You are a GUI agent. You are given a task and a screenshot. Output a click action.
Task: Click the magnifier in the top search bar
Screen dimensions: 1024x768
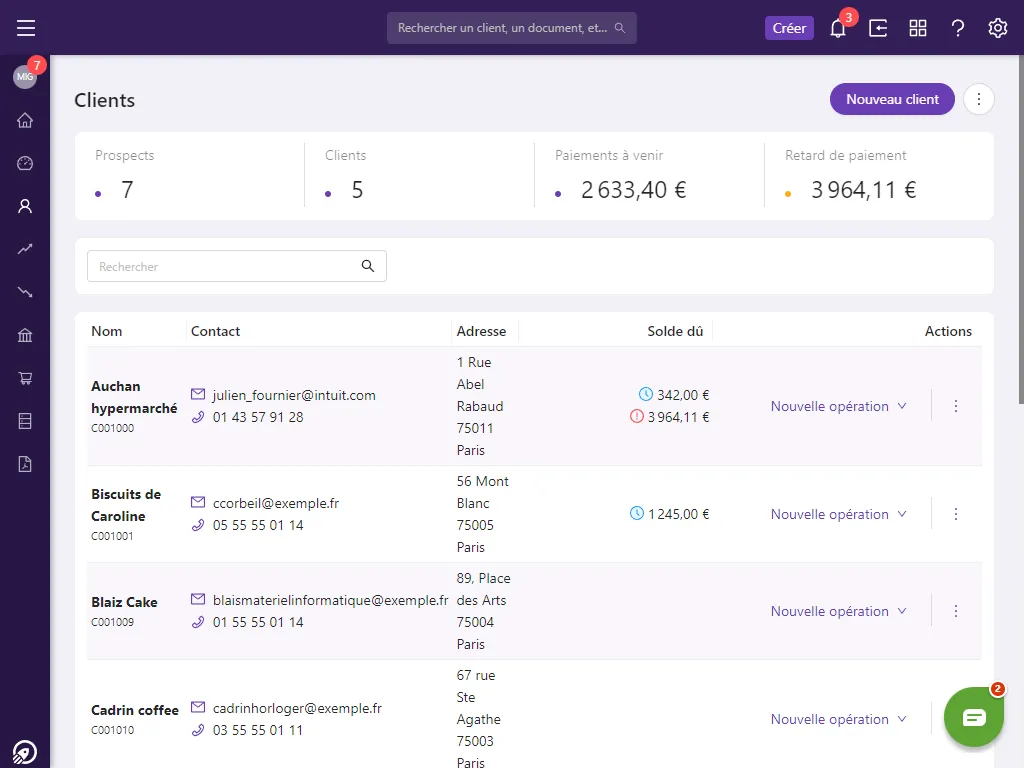click(620, 28)
